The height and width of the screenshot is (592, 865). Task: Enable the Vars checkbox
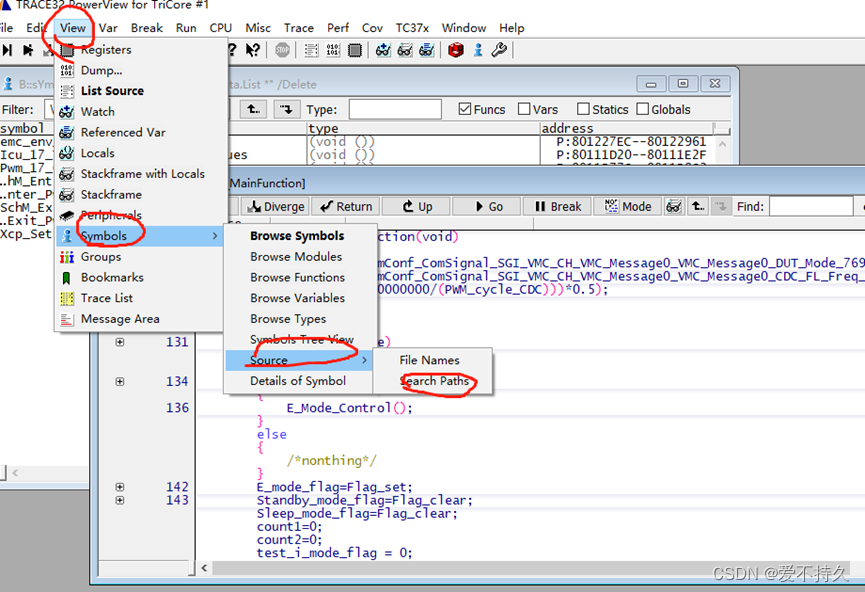coord(524,109)
